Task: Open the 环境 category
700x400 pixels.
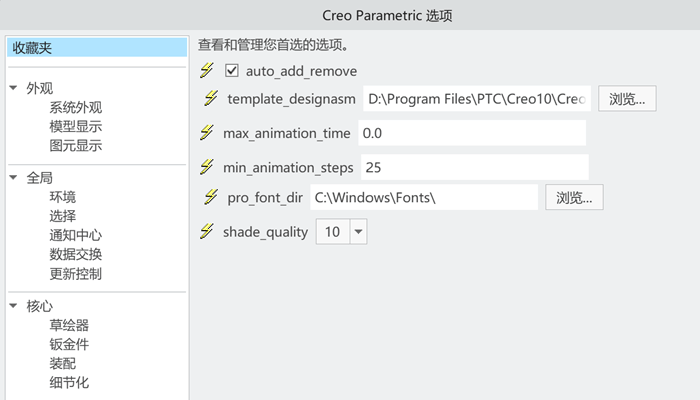Action: 62,197
